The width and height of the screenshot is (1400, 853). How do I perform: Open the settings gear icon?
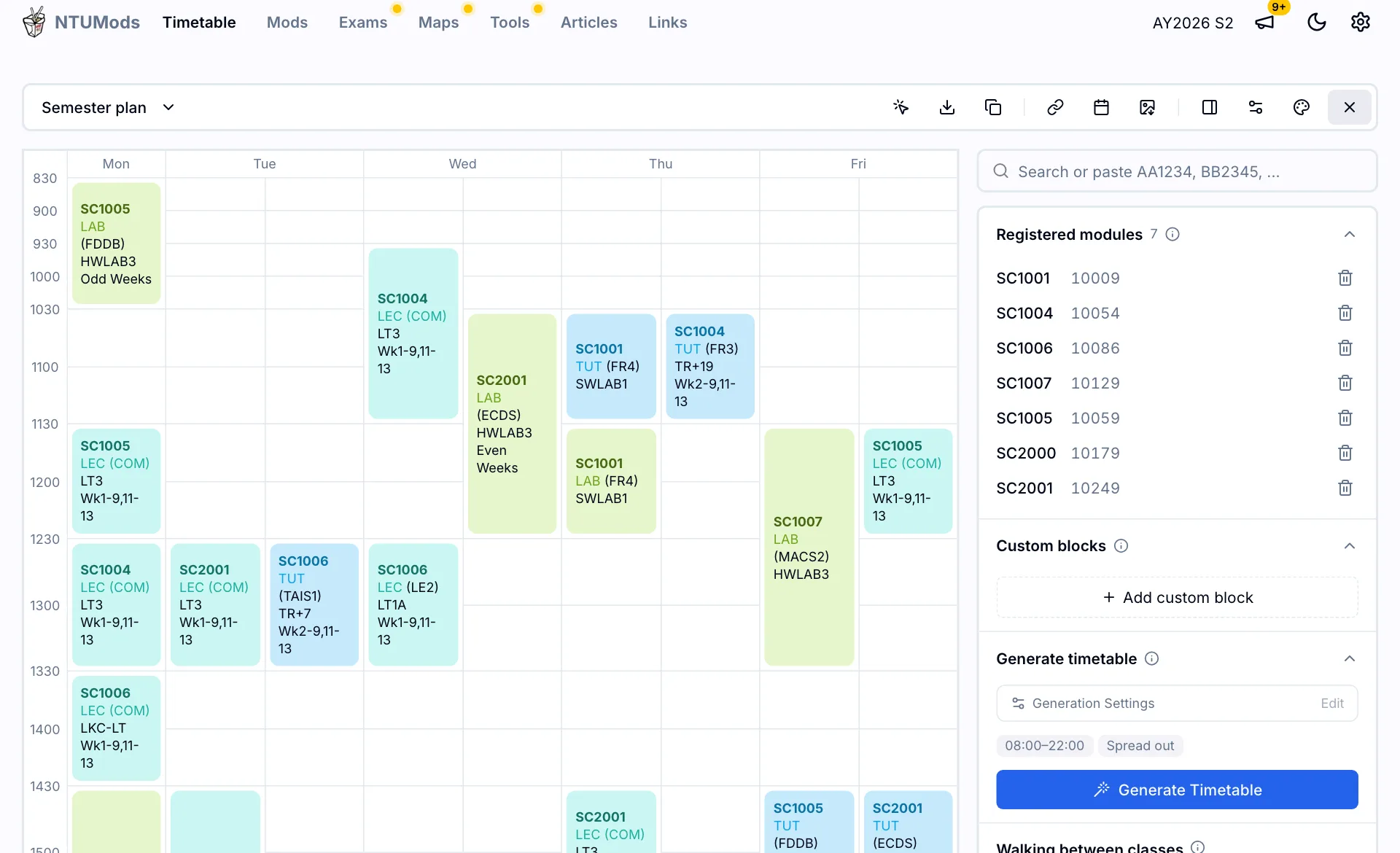[x=1361, y=23]
